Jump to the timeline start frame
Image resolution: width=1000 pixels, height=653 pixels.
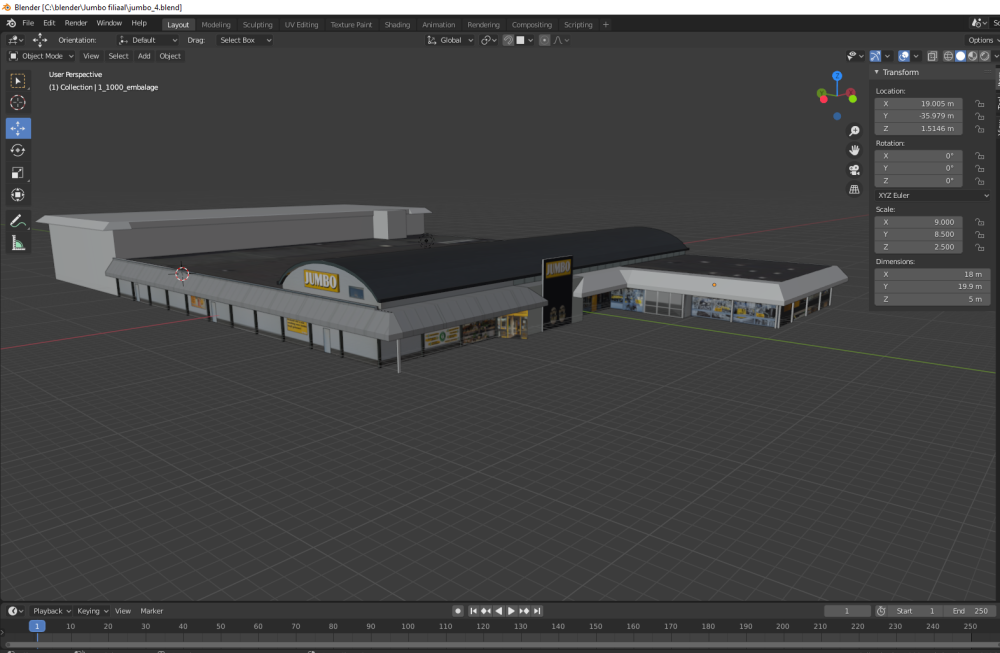click(x=473, y=611)
